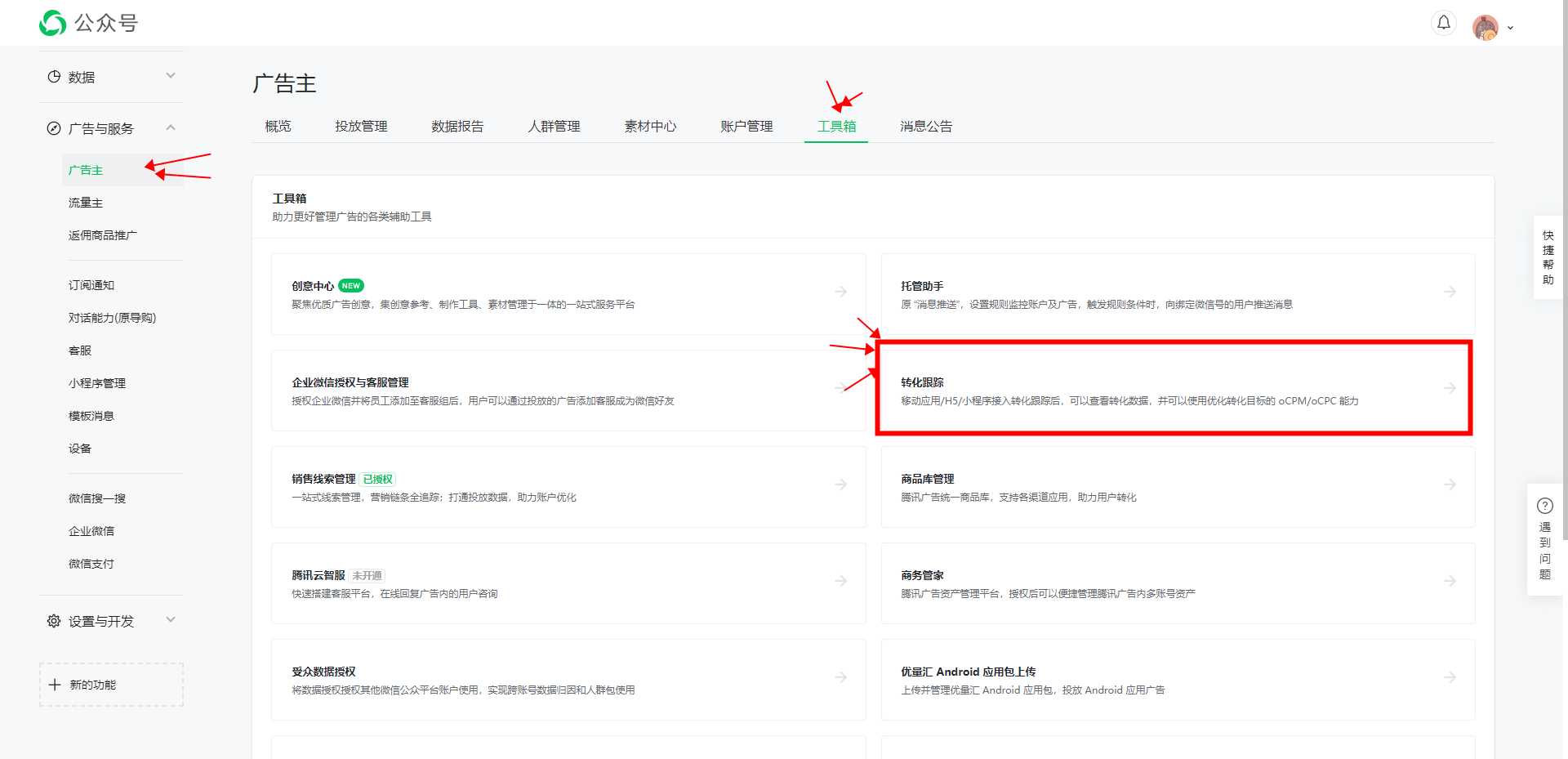Click the plus icon for 新的功能

click(55, 685)
